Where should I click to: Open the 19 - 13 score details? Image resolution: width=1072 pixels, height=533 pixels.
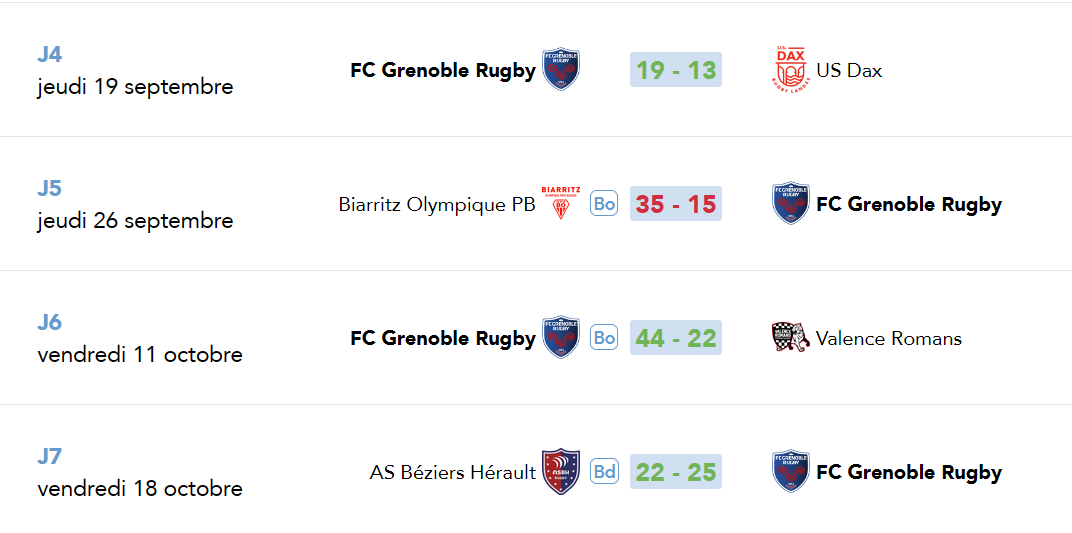[675, 70]
